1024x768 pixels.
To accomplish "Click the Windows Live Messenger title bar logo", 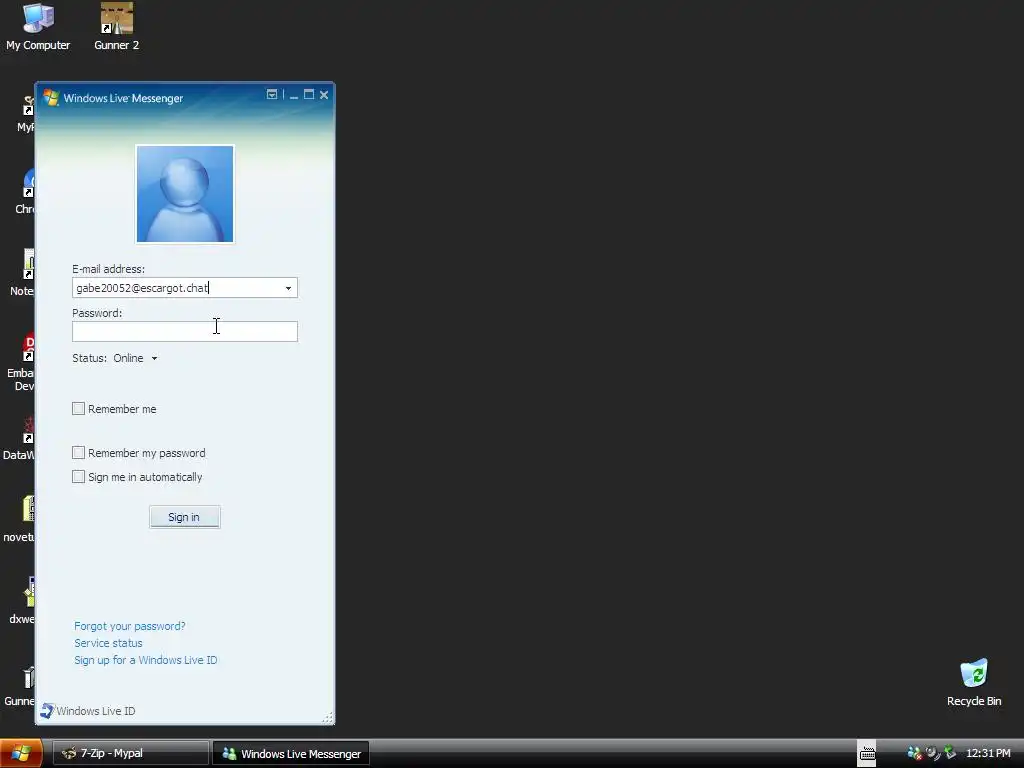I will 51,98.
